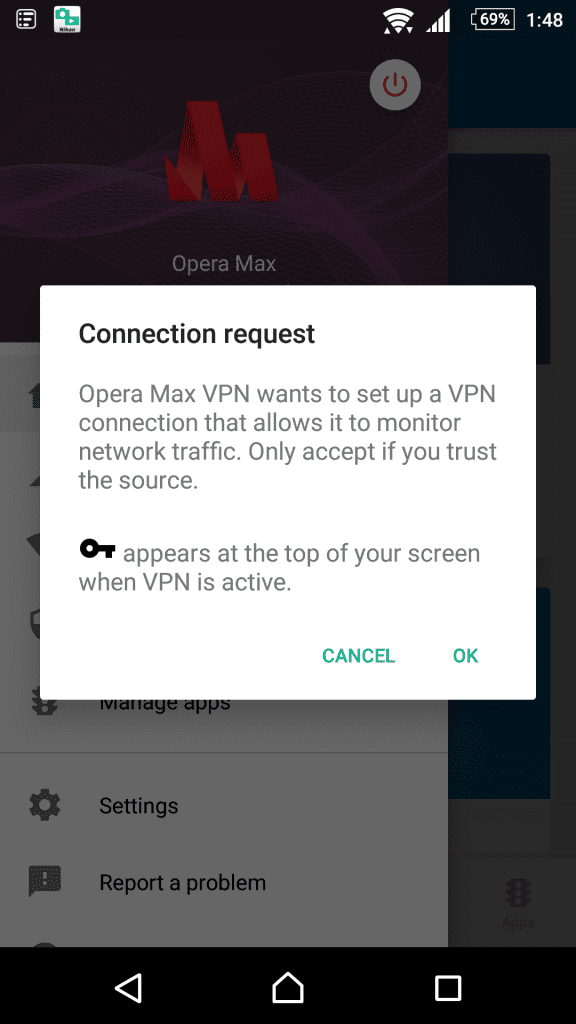Click the Report a problem exclamation icon
Viewport: 576px width, 1024px height.
click(45, 882)
